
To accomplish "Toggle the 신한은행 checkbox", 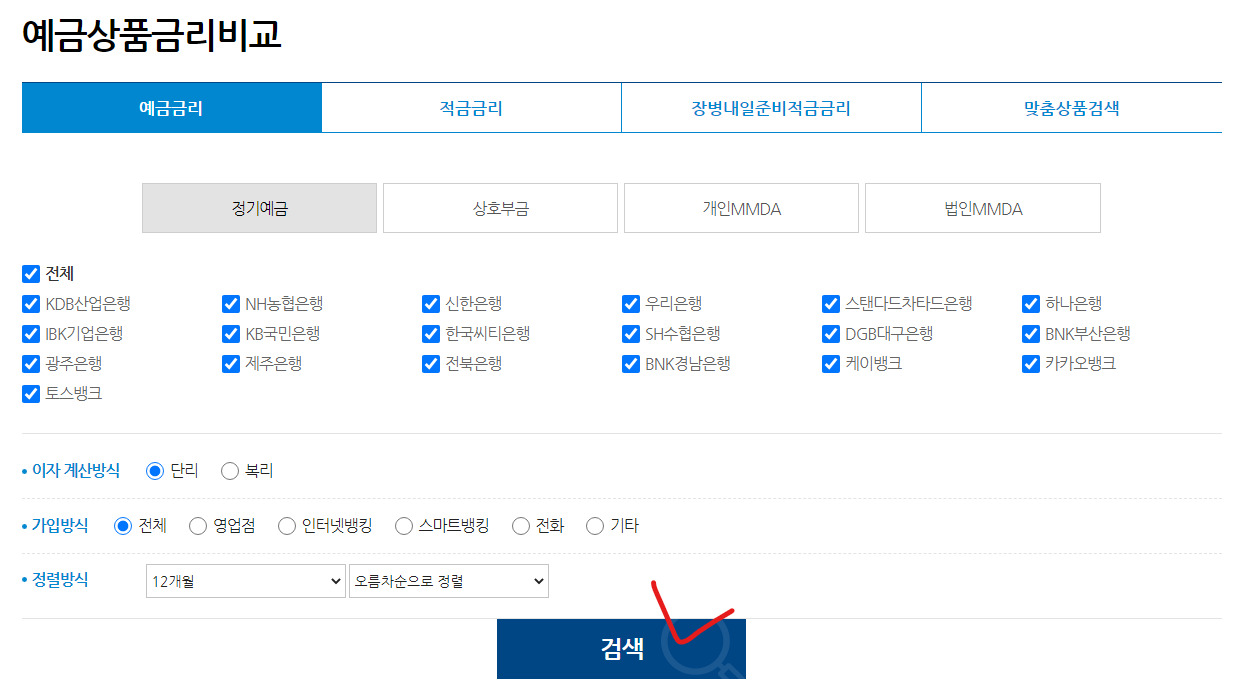I will (431, 304).
